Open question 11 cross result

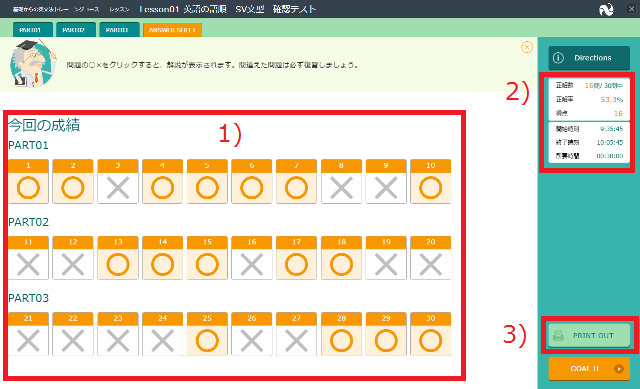coord(28,258)
